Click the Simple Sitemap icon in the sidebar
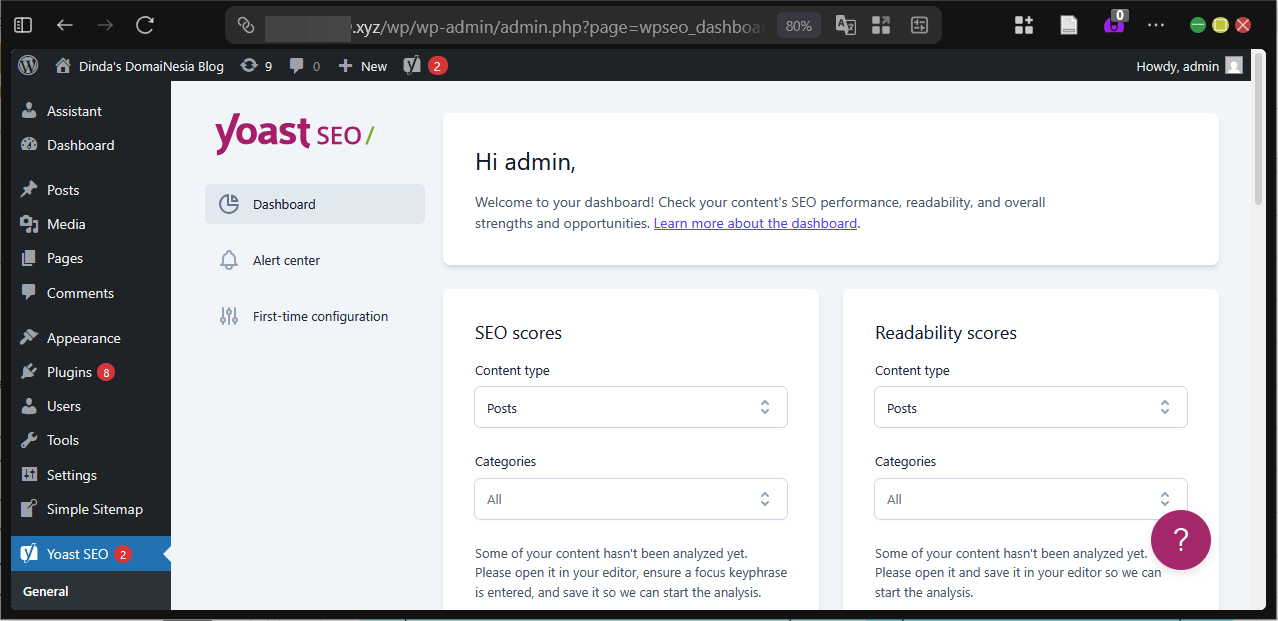Image resolution: width=1278 pixels, height=621 pixels. (27, 509)
